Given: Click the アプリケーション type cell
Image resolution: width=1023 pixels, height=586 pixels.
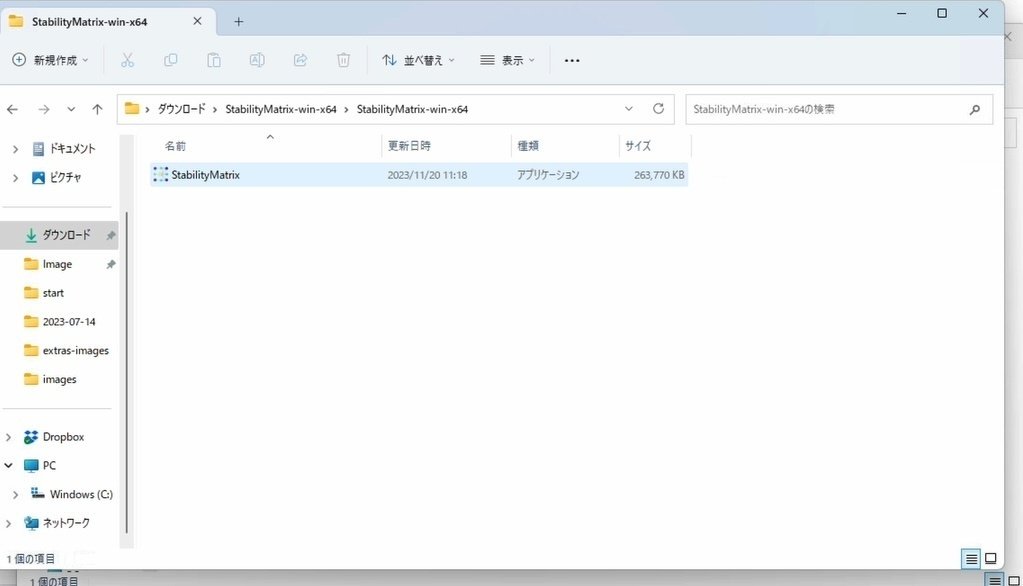Looking at the screenshot, I should pyautogui.click(x=548, y=175).
